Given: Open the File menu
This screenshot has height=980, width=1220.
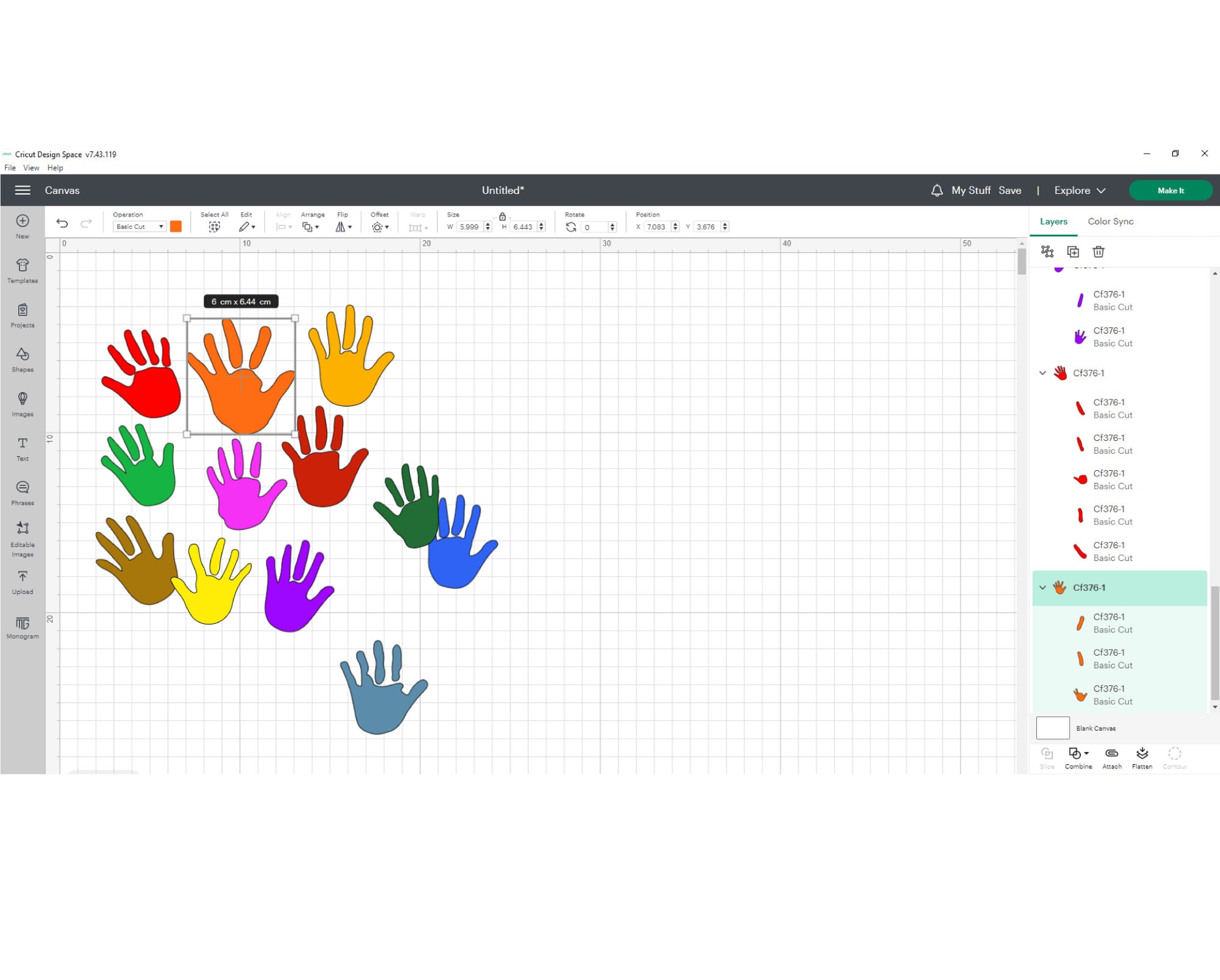Looking at the screenshot, I should [x=10, y=168].
